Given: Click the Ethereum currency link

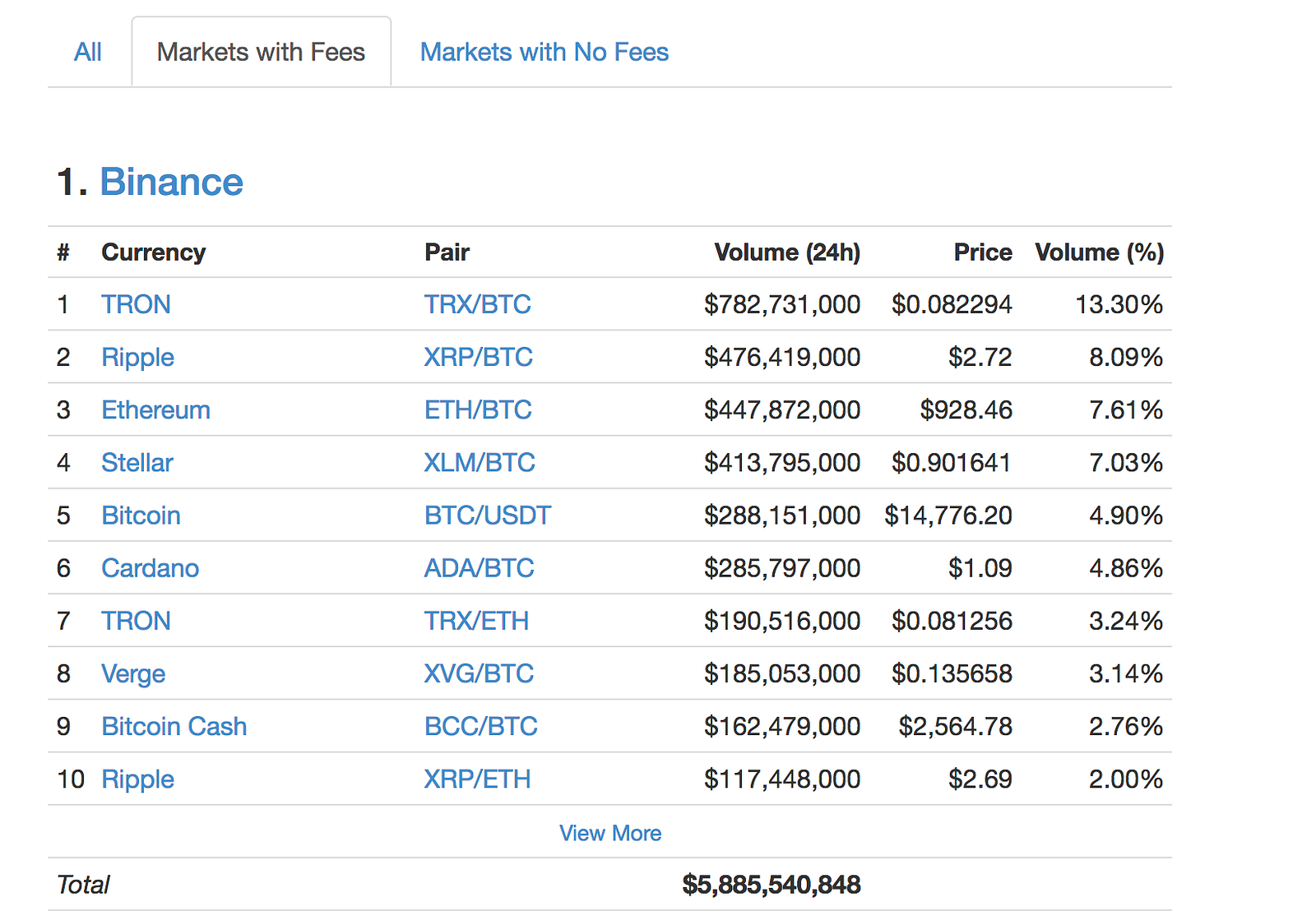Looking at the screenshot, I should click(x=155, y=409).
